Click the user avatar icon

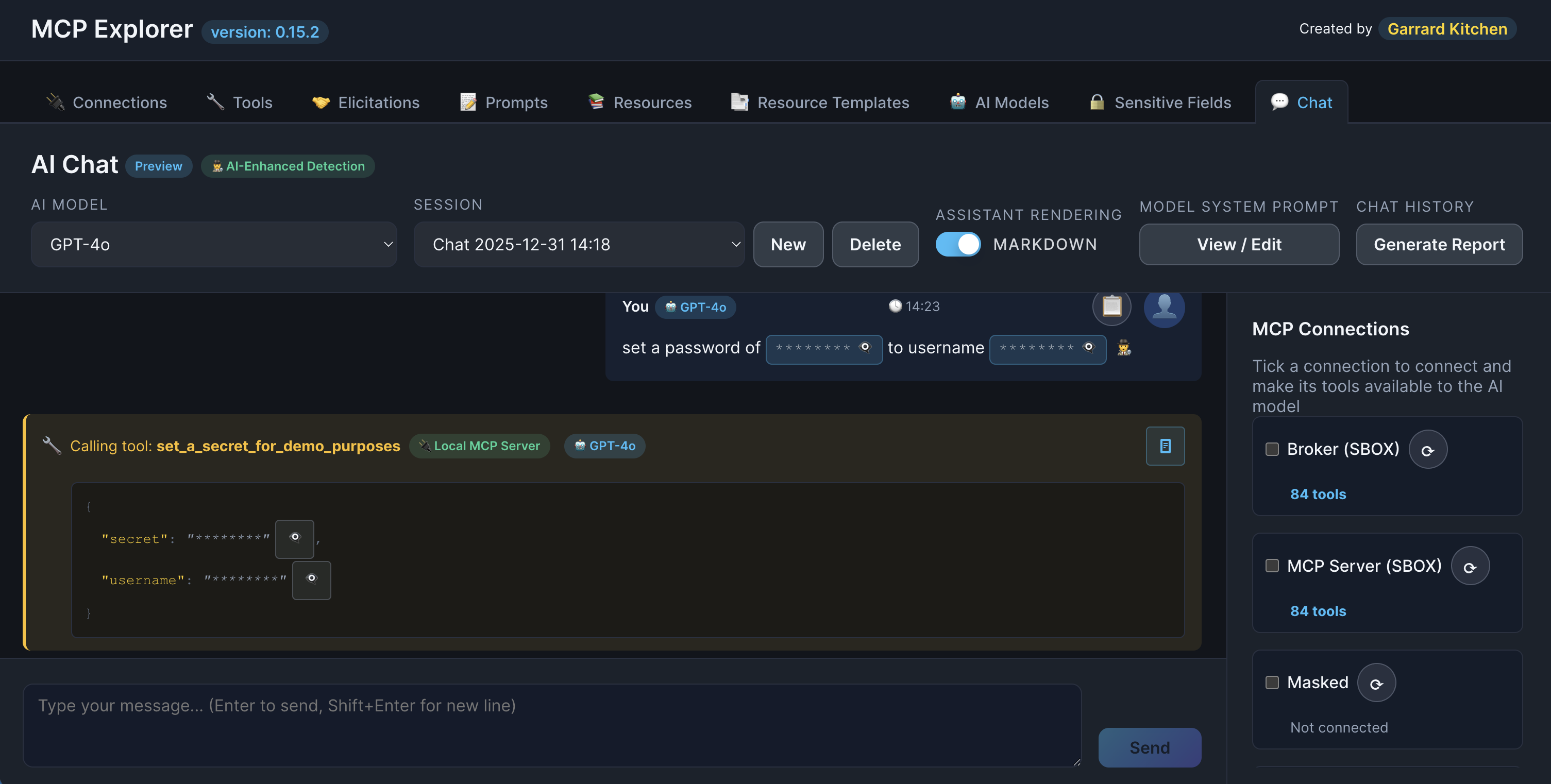point(1164,306)
